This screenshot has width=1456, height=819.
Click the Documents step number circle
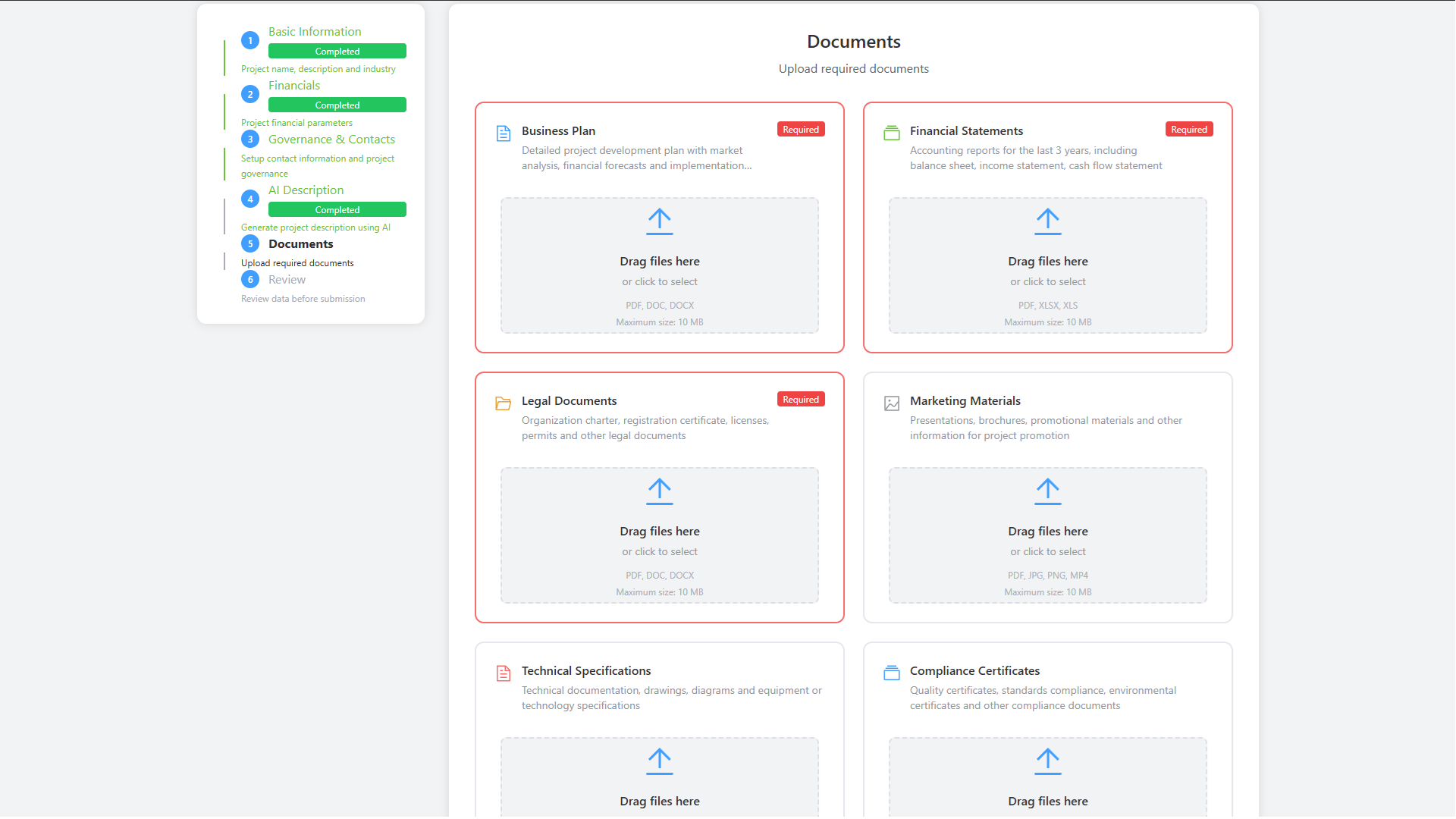(x=250, y=243)
